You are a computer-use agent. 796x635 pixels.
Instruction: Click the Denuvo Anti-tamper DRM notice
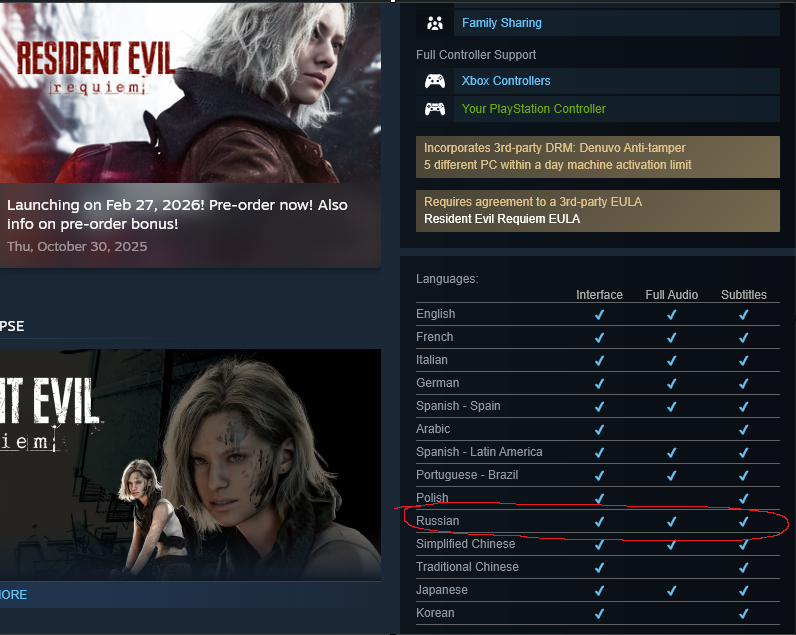tap(598, 157)
